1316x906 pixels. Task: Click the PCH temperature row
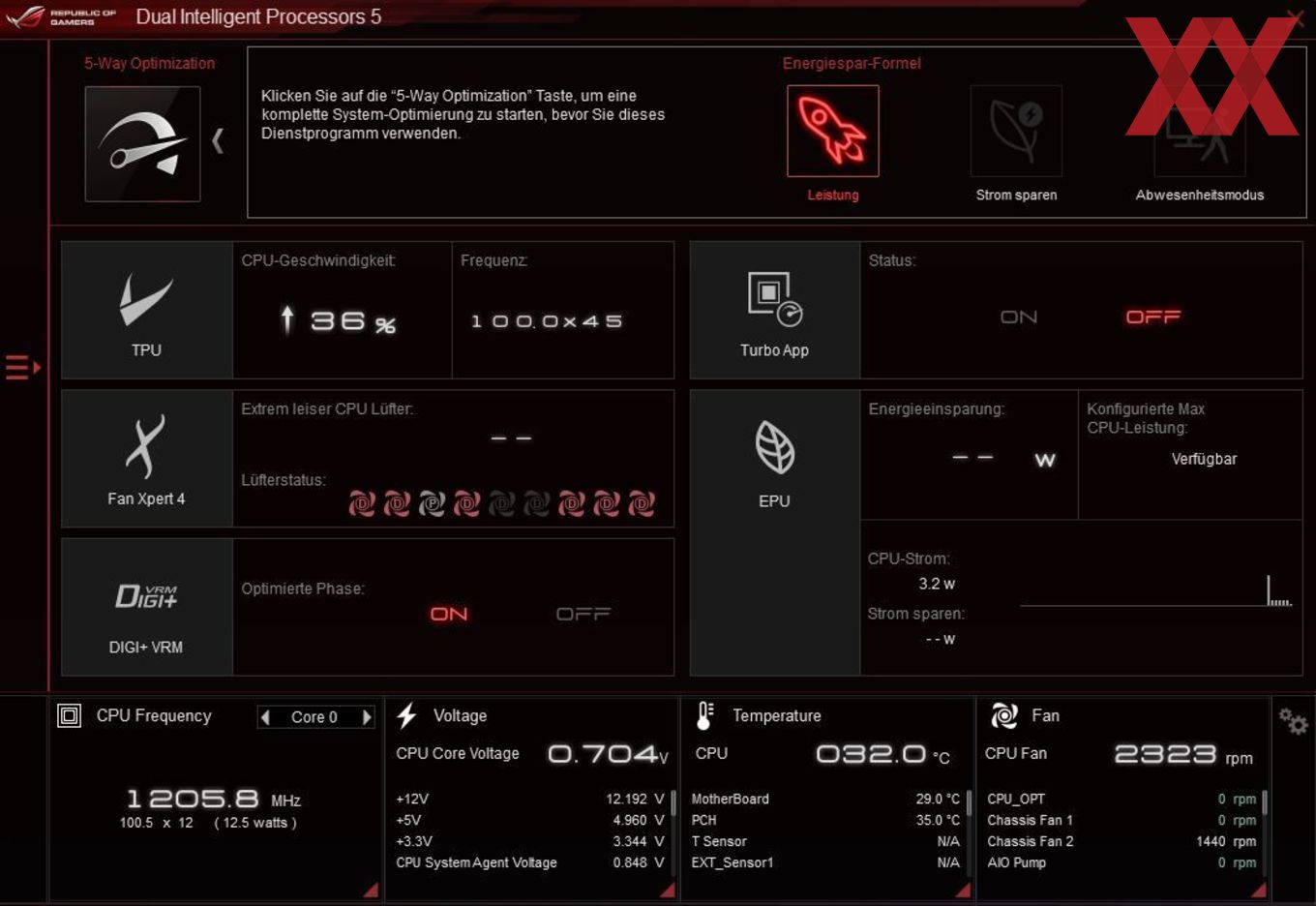point(825,820)
